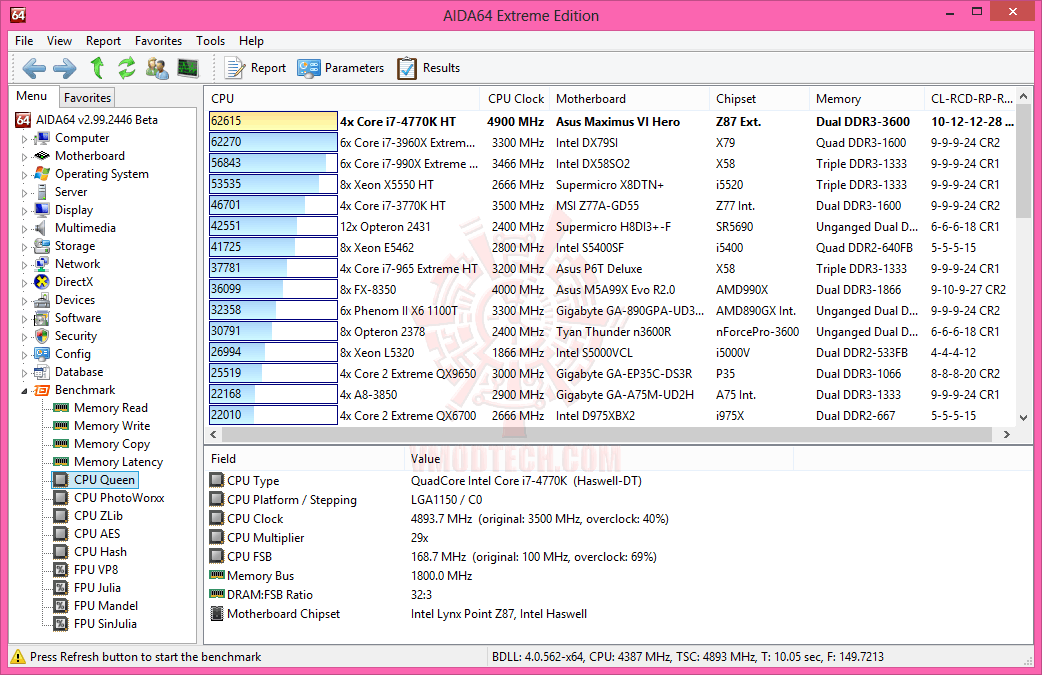This screenshot has width=1042, height=675.
Task: Open the File menu
Action: coord(24,41)
